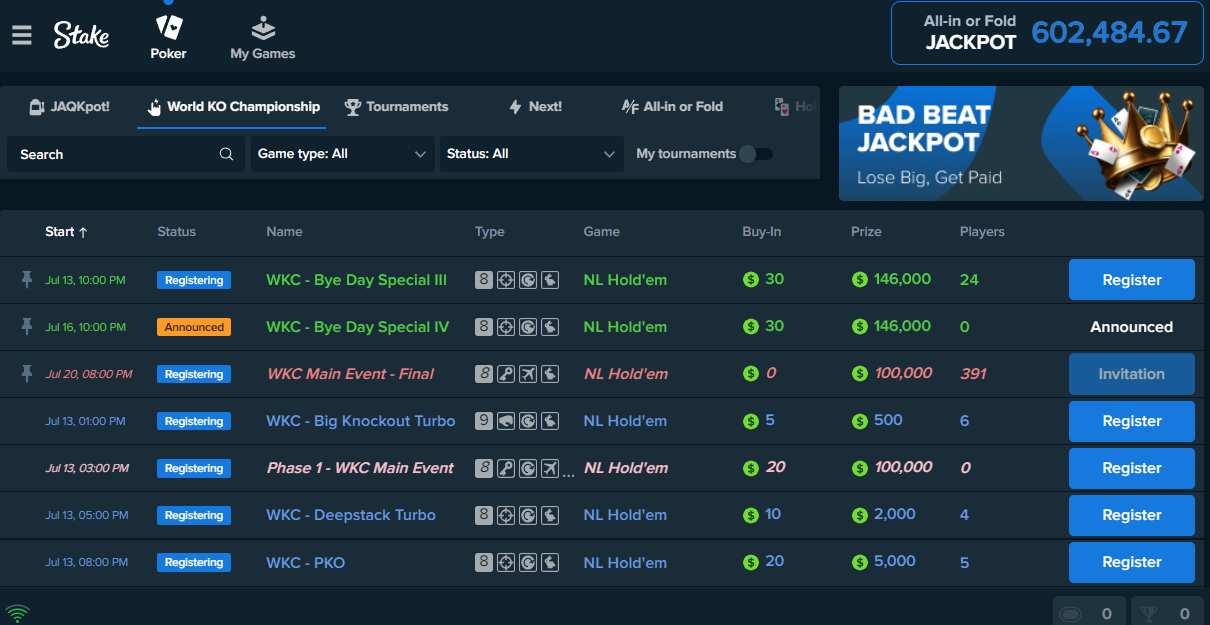Click the 5,000 prize in WKC - PKO row

coord(883,562)
